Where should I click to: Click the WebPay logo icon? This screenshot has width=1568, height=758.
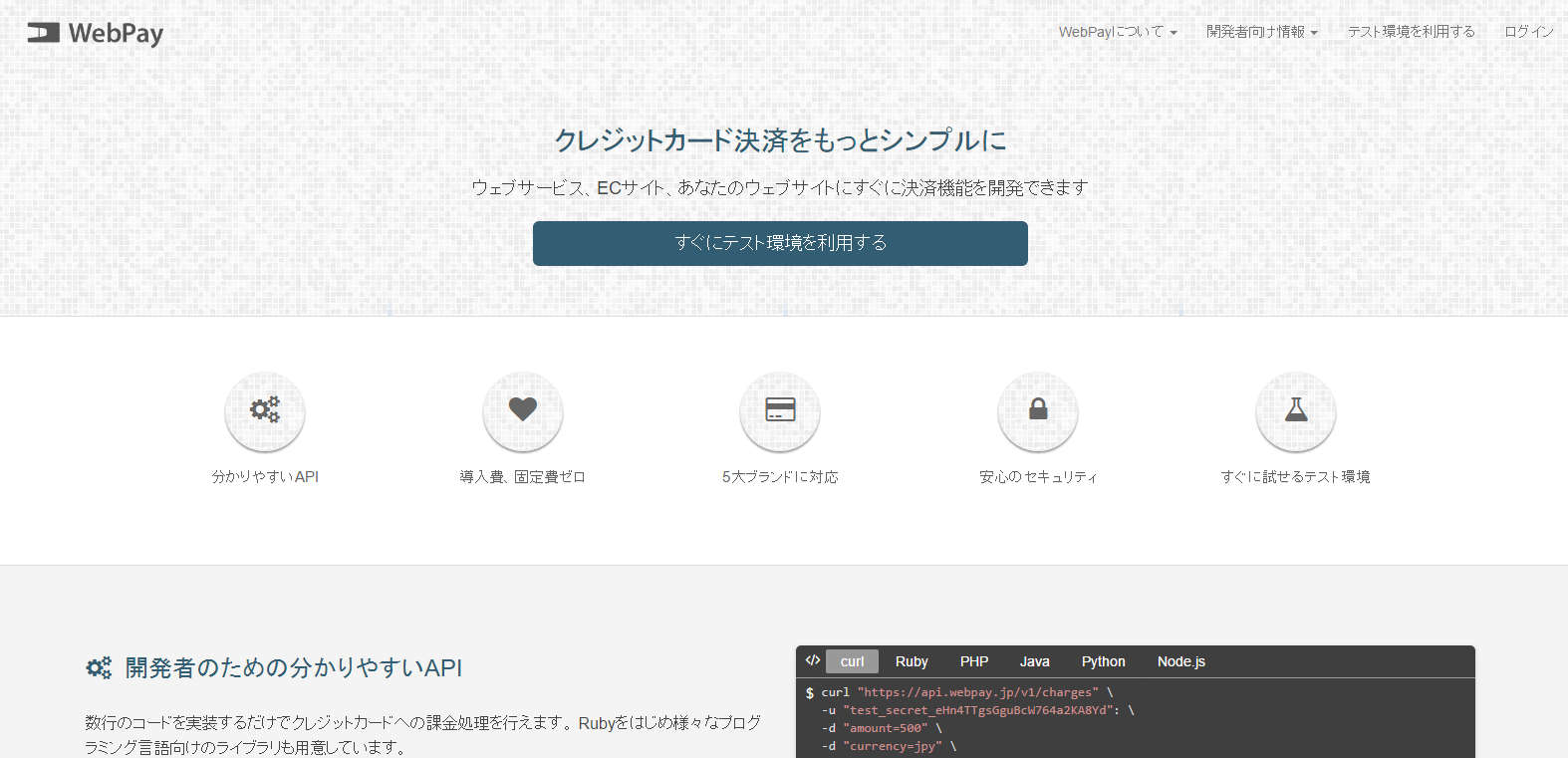(x=43, y=33)
